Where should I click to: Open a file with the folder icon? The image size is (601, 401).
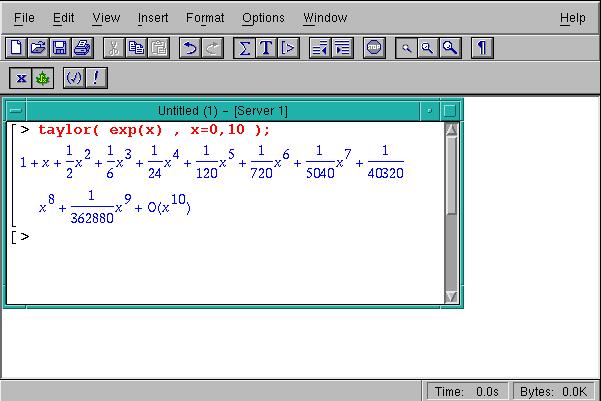(x=38, y=47)
